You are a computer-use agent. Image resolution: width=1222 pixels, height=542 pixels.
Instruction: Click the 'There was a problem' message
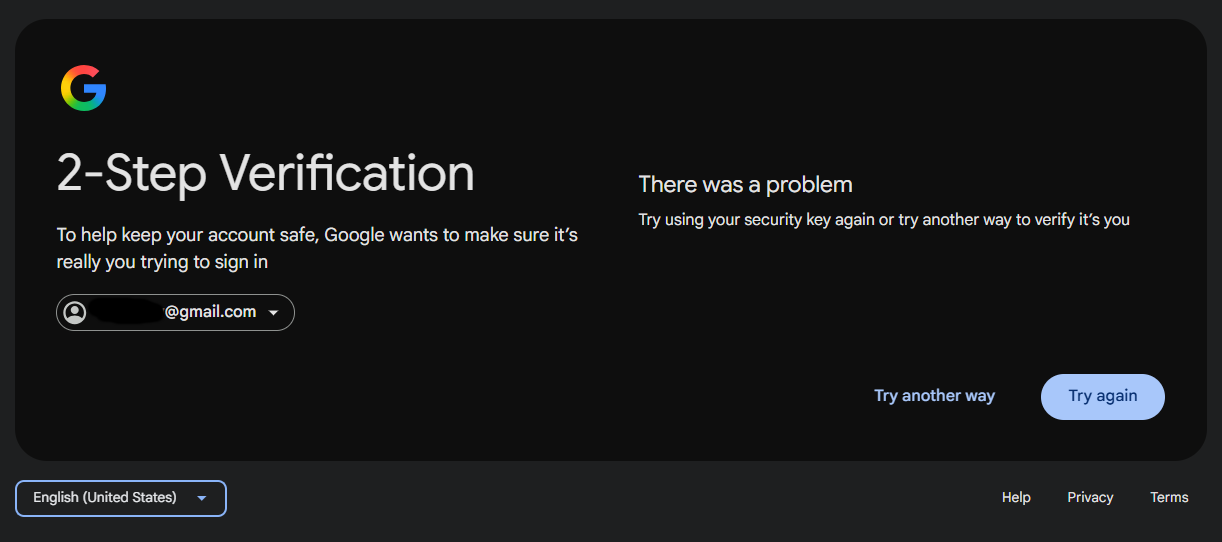tap(745, 184)
